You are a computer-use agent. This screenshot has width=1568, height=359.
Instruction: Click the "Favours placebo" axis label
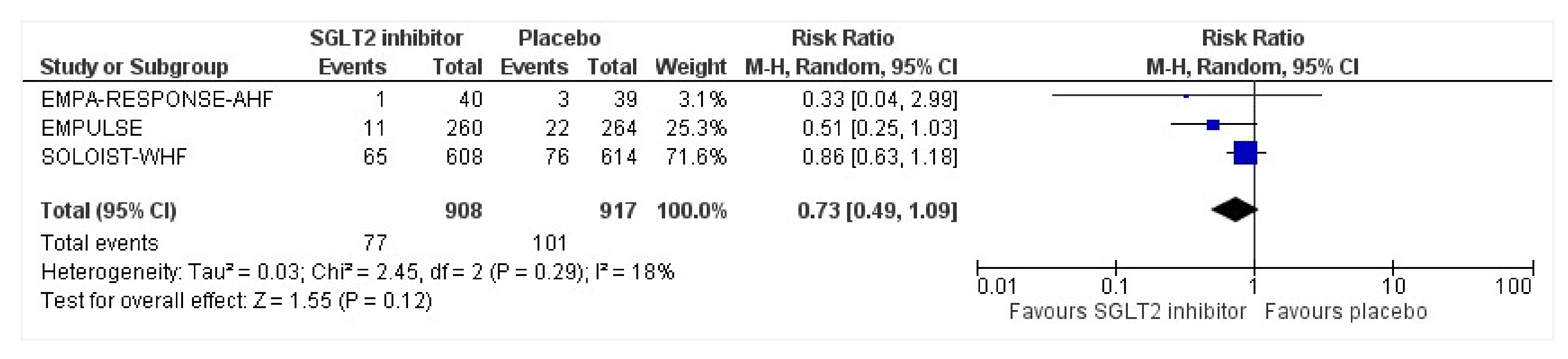pyautogui.click(x=1345, y=312)
